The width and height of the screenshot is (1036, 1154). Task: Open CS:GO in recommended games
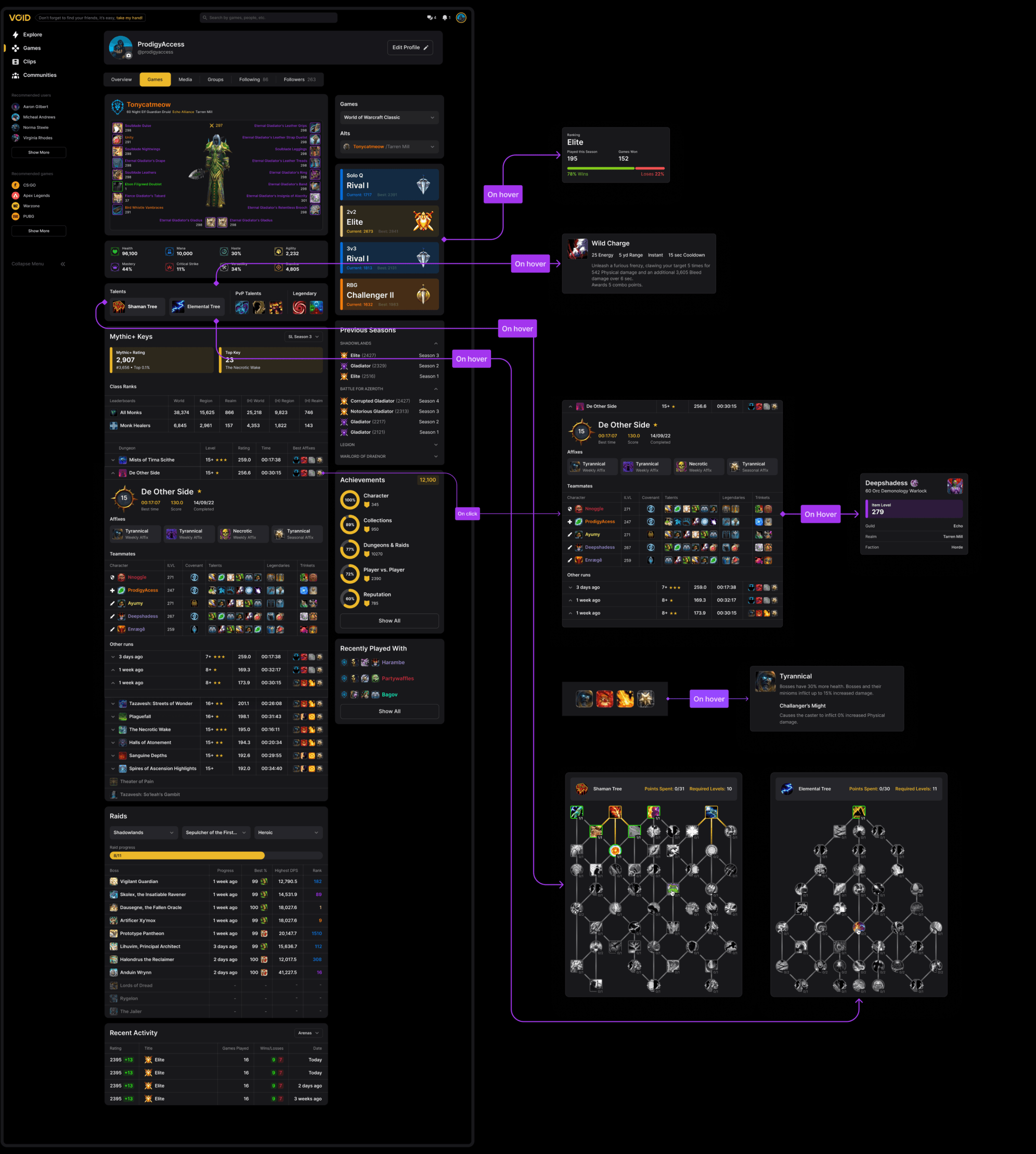pos(24,185)
